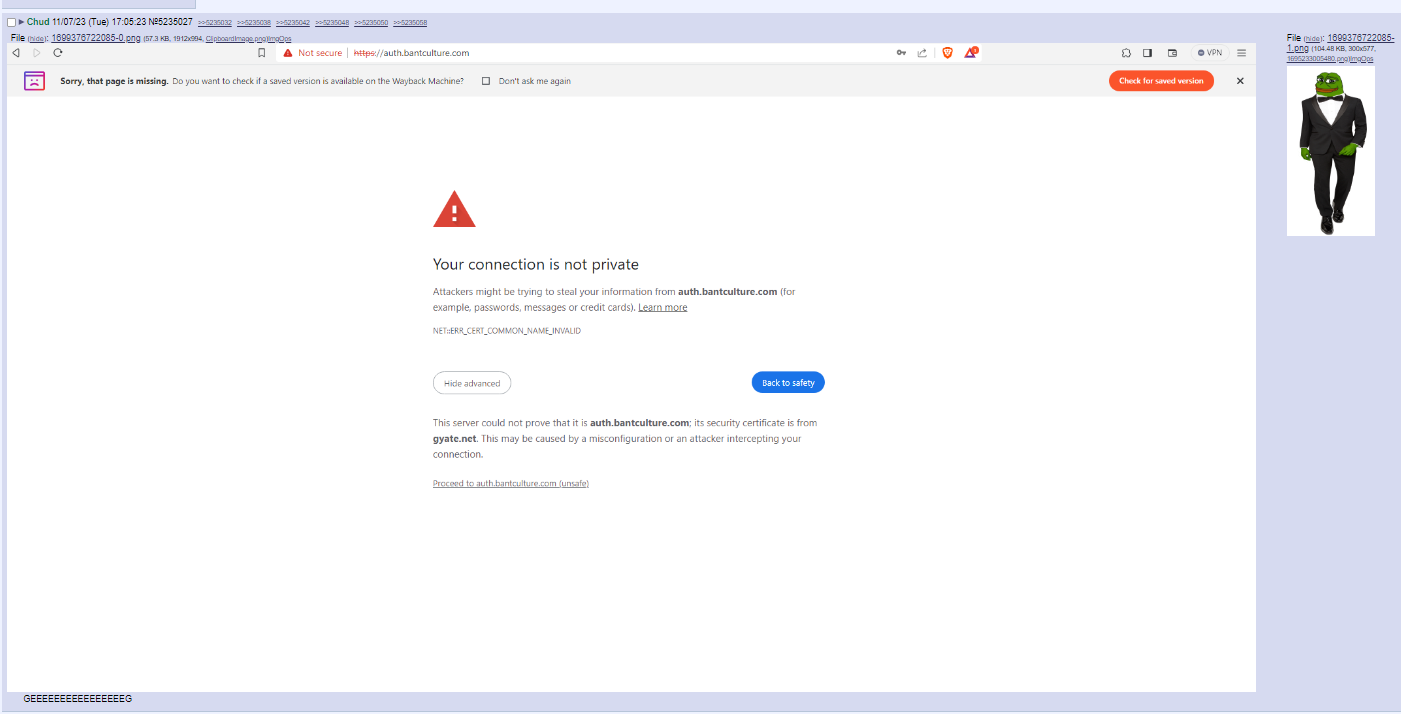1401x714 pixels.
Task: Toggle the sidebar panel icon
Action: click(1148, 53)
